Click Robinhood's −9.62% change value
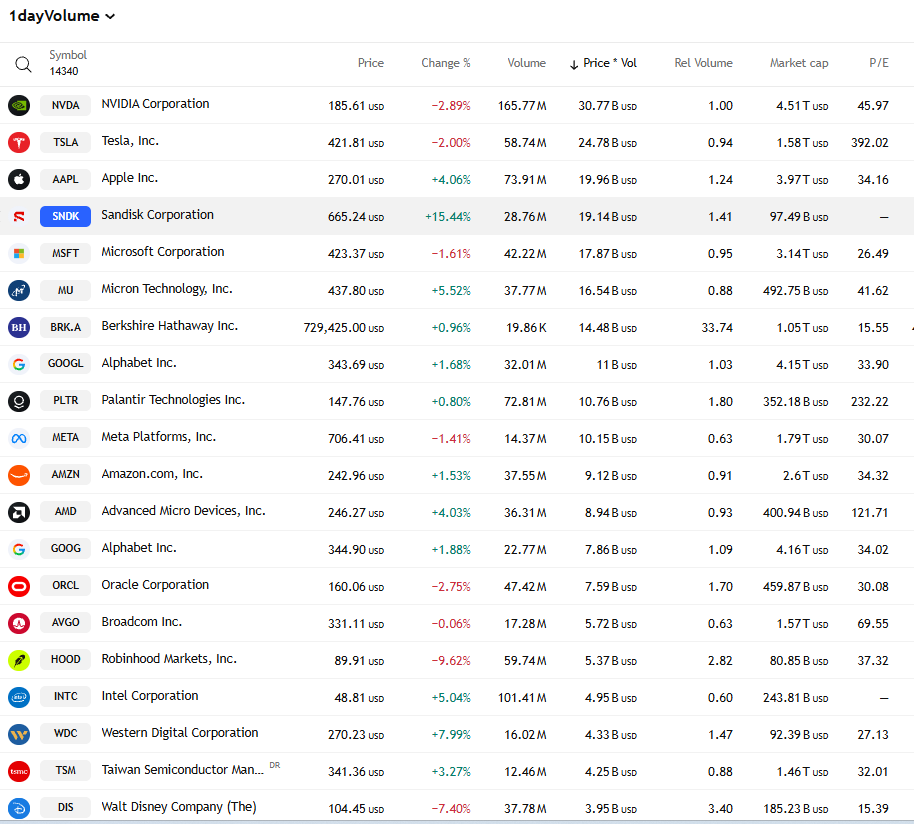The image size is (914, 824). pyautogui.click(x=451, y=661)
